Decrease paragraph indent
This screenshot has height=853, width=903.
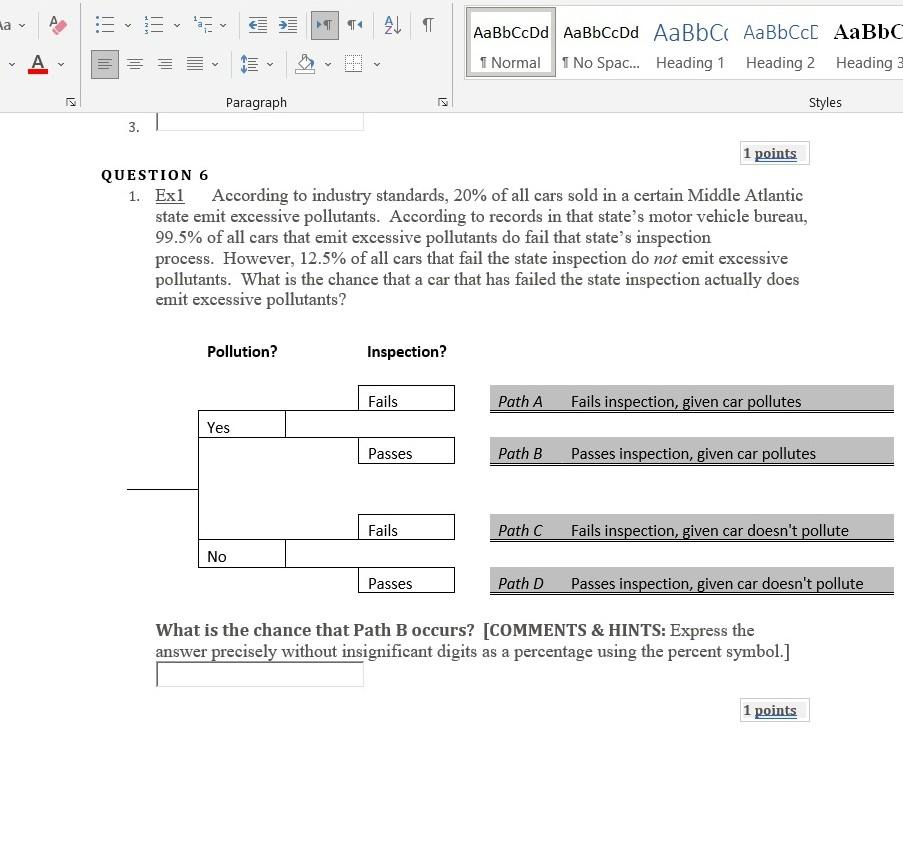(257, 25)
